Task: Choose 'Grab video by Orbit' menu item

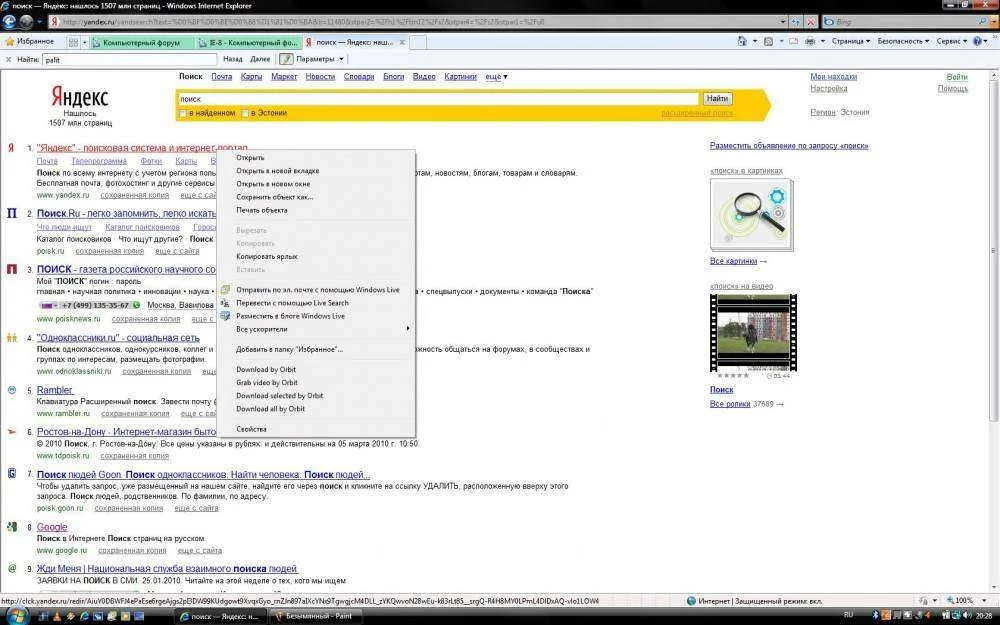Action: tap(267, 383)
